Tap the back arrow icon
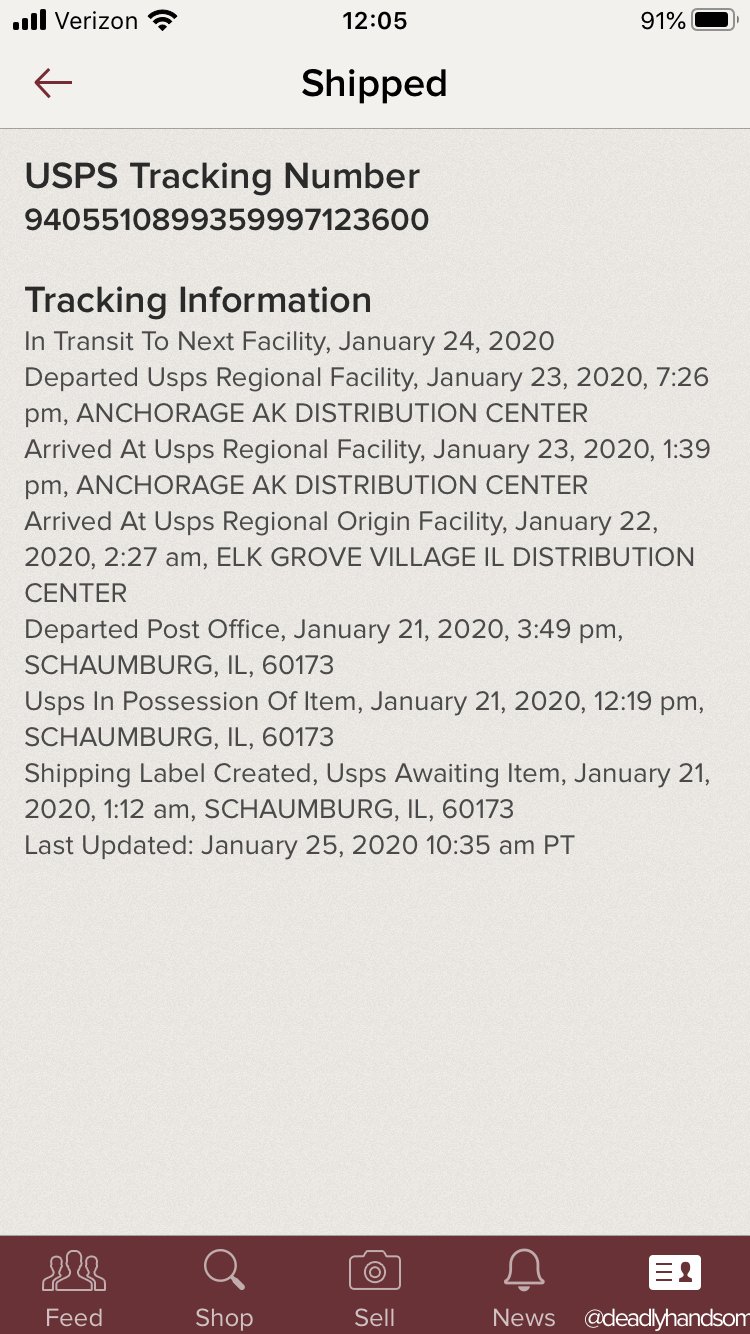 pyautogui.click(x=53, y=83)
